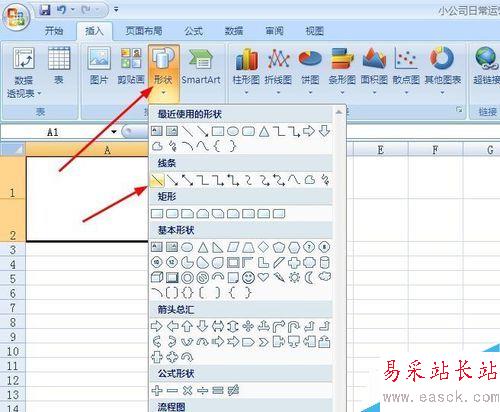Select the smiley face shape
500x412 pixels.
(248, 277)
